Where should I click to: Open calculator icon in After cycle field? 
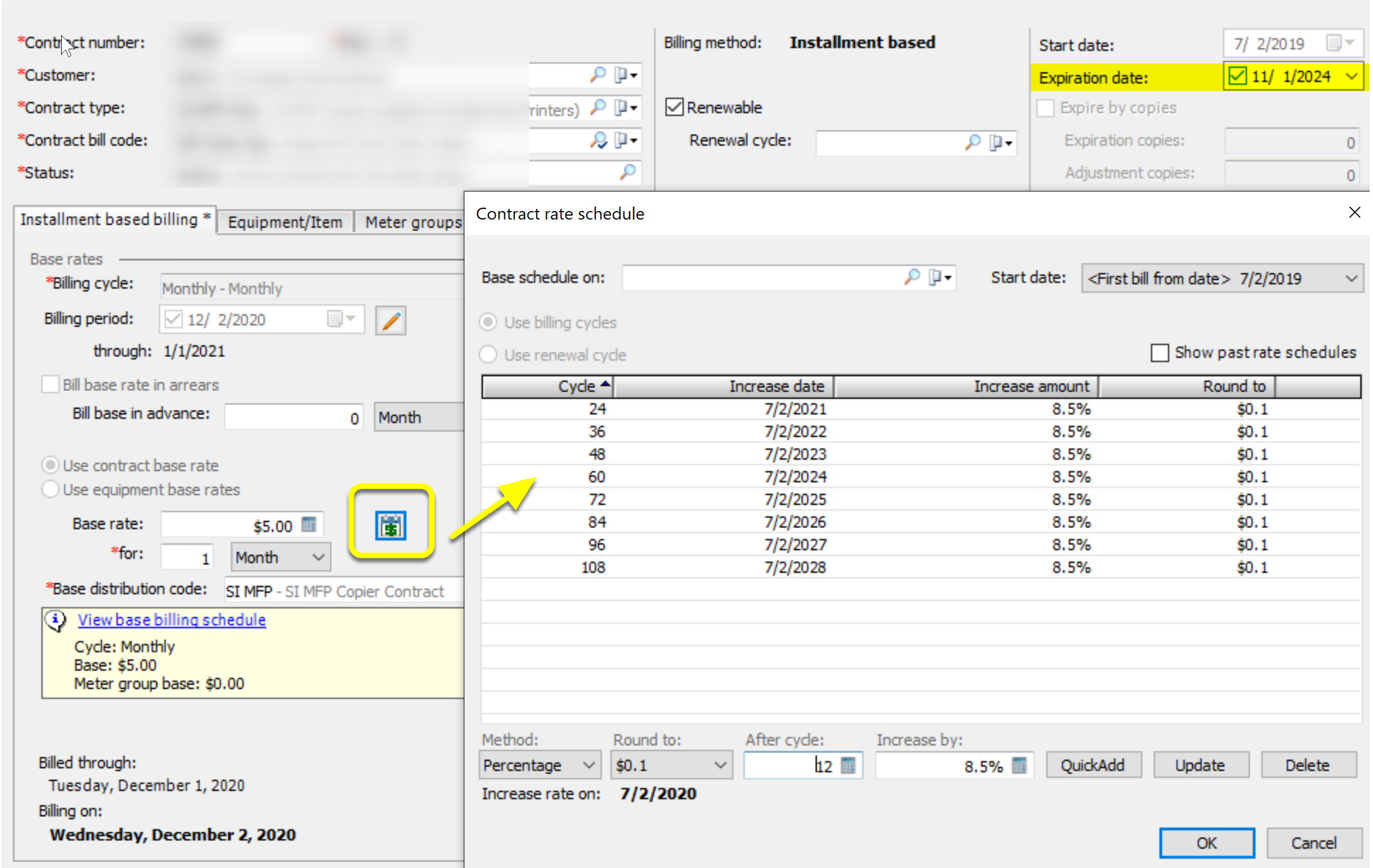[848, 765]
